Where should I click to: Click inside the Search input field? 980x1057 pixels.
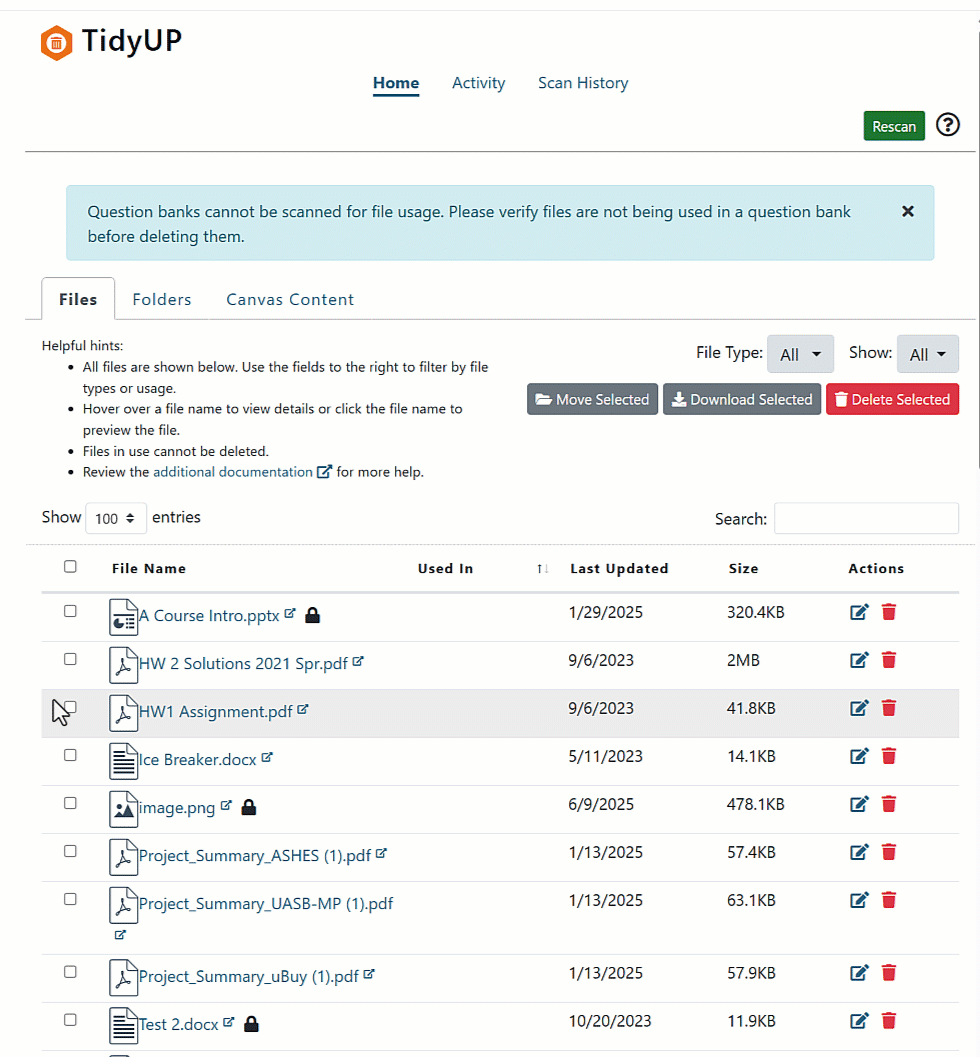(x=866, y=518)
